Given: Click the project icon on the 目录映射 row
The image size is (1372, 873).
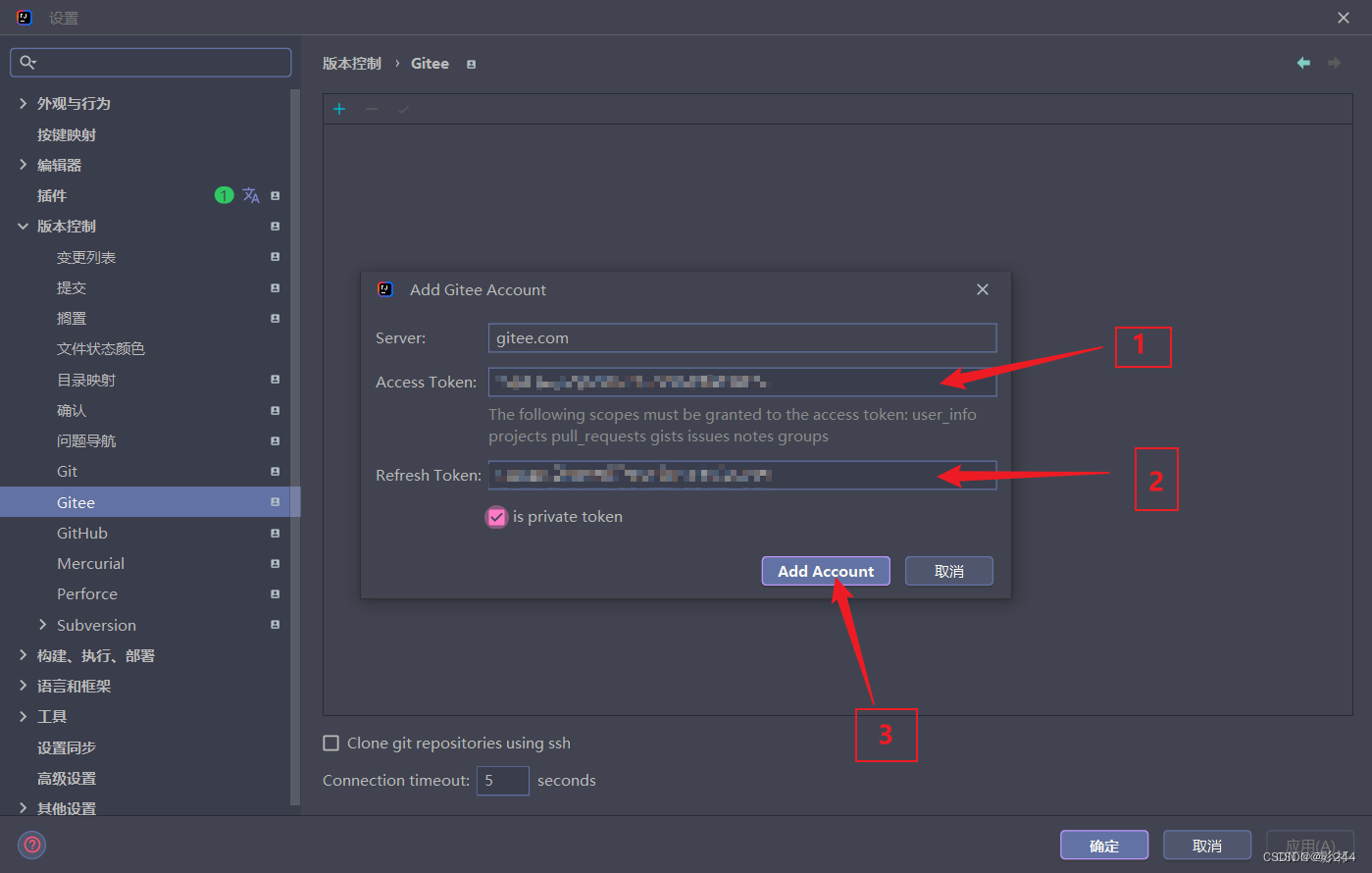Looking at the screenshot, I should [275, 380].
